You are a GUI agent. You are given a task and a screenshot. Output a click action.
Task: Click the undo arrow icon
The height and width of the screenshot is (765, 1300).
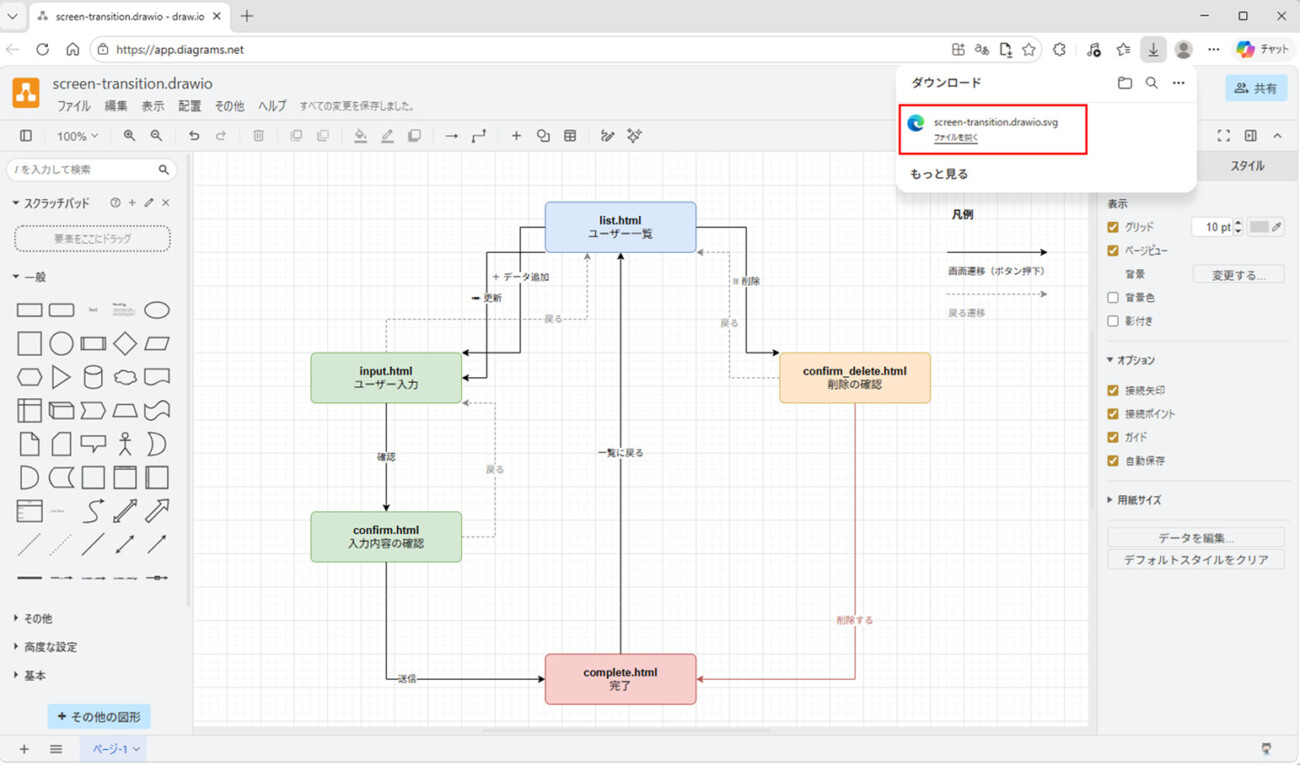tap(194, 136)
